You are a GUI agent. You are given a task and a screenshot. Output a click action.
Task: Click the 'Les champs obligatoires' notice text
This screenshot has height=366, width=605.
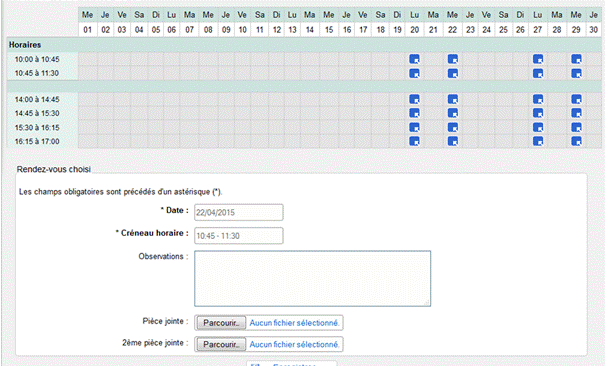[x=121, y=192]
